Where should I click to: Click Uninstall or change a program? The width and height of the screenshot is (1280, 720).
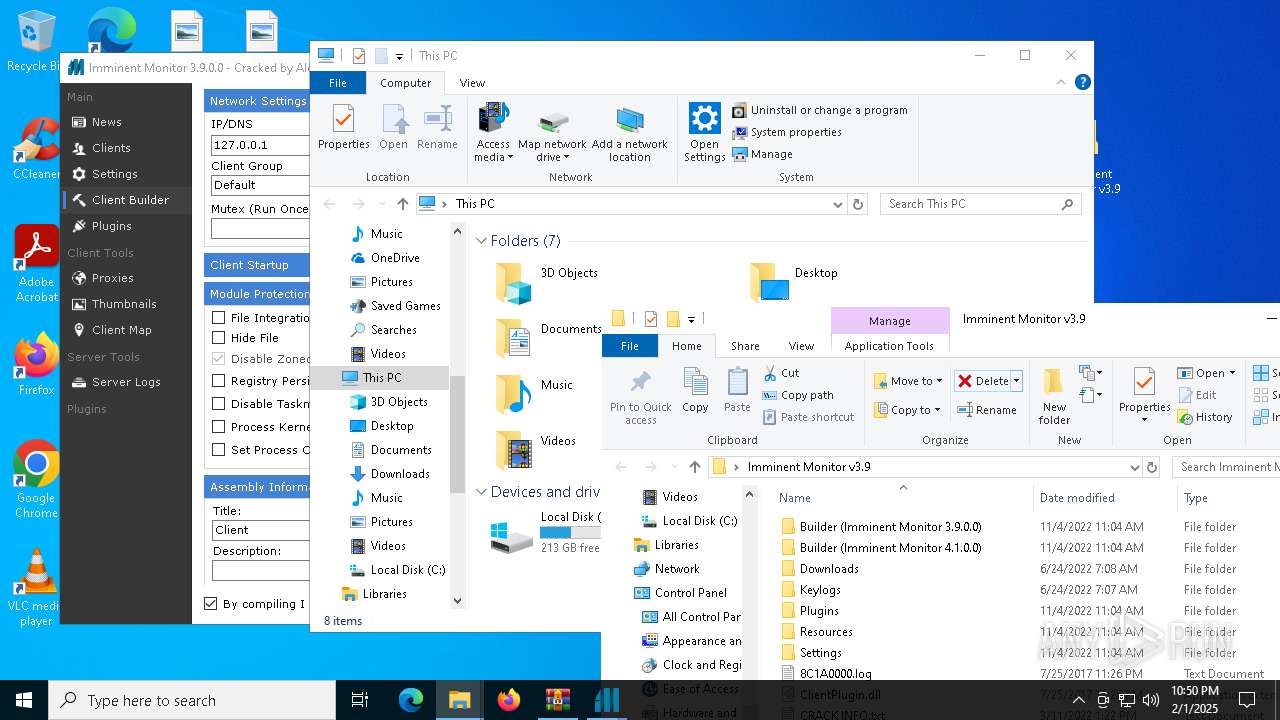(x=820, y=110)
